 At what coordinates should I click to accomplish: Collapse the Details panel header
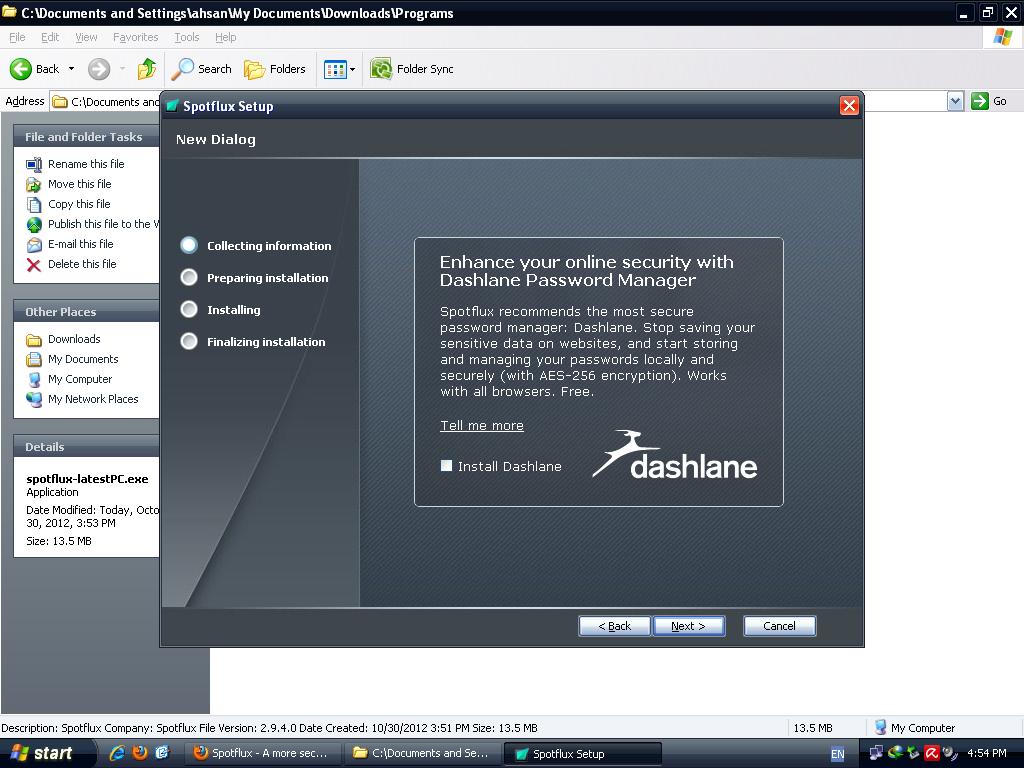point(86,447)
